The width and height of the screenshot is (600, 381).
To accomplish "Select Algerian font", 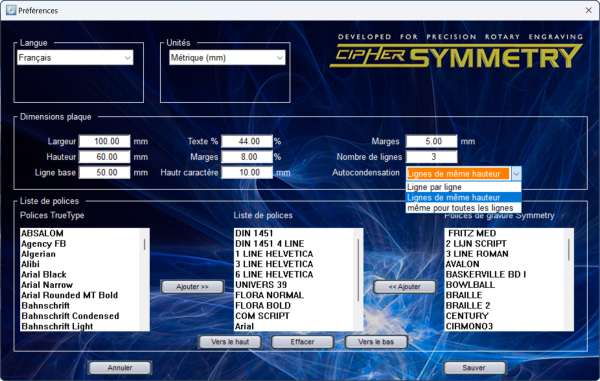I will 80,254.
